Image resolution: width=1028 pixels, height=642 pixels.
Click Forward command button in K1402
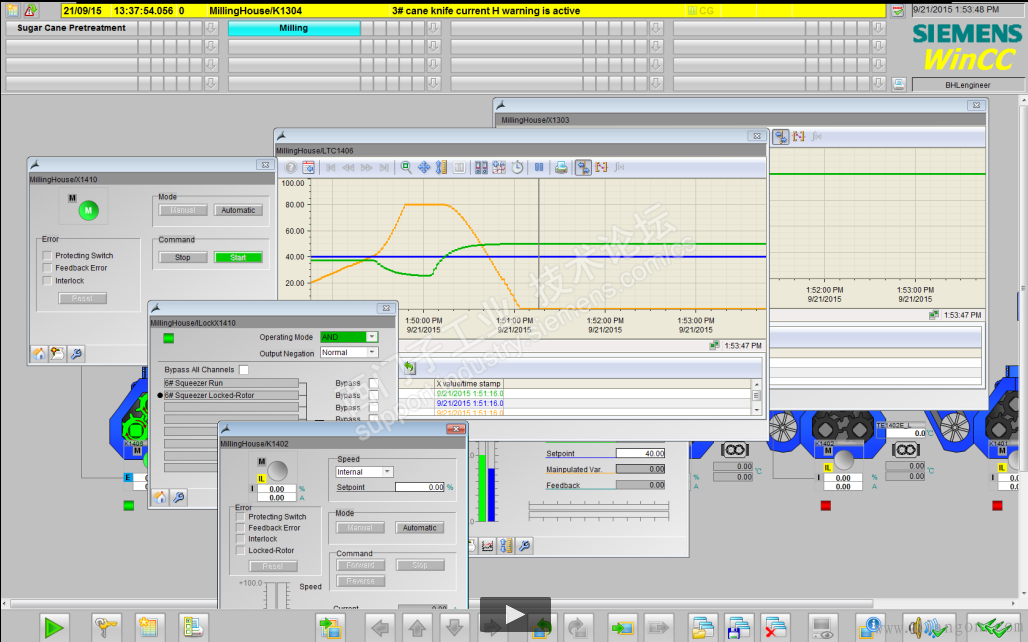pyautogui.click(x=361, y=565)
